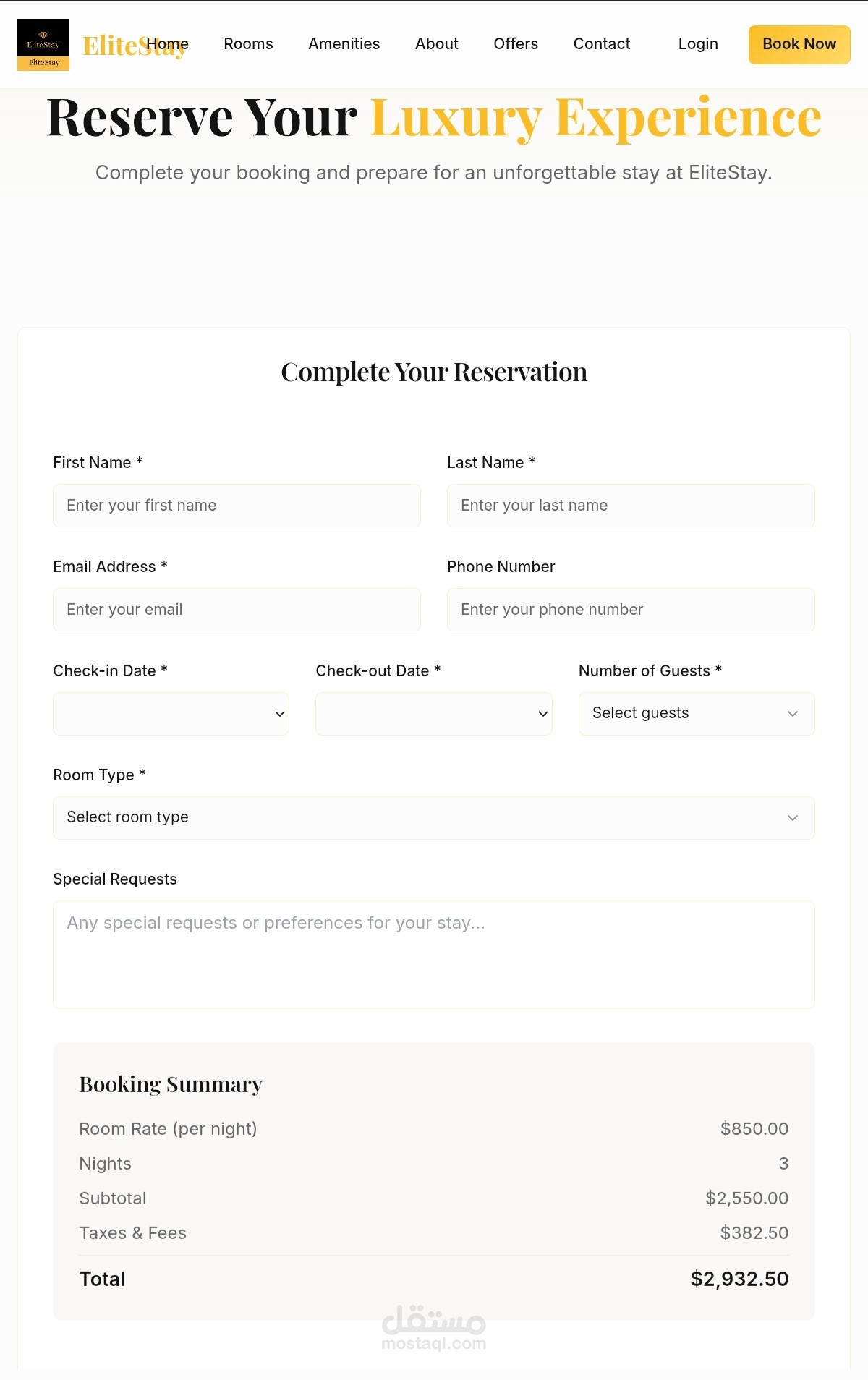Select the Email Address field
Screen dimensions: 868x1380
click(x=237, y=610)
